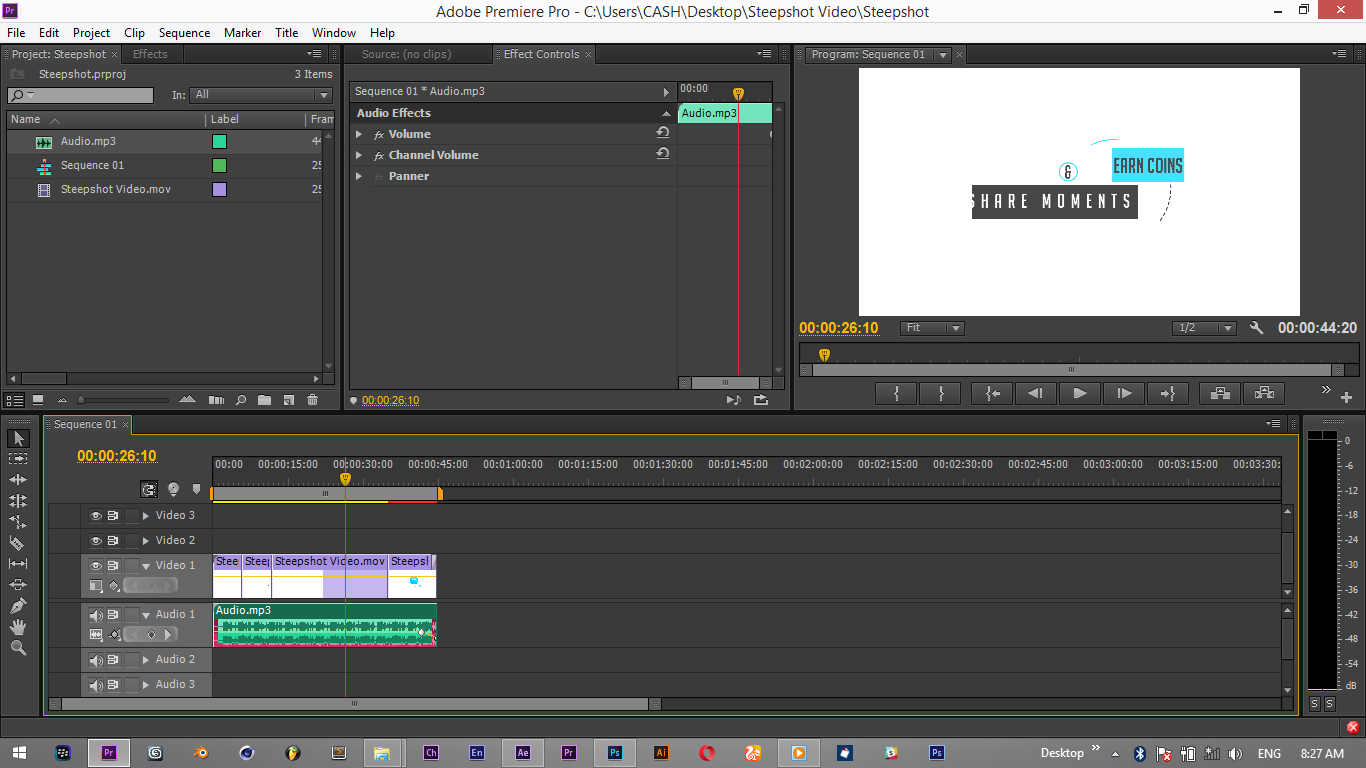
Task: Select the Rate Stretch tool
Action: pos(18,522)
